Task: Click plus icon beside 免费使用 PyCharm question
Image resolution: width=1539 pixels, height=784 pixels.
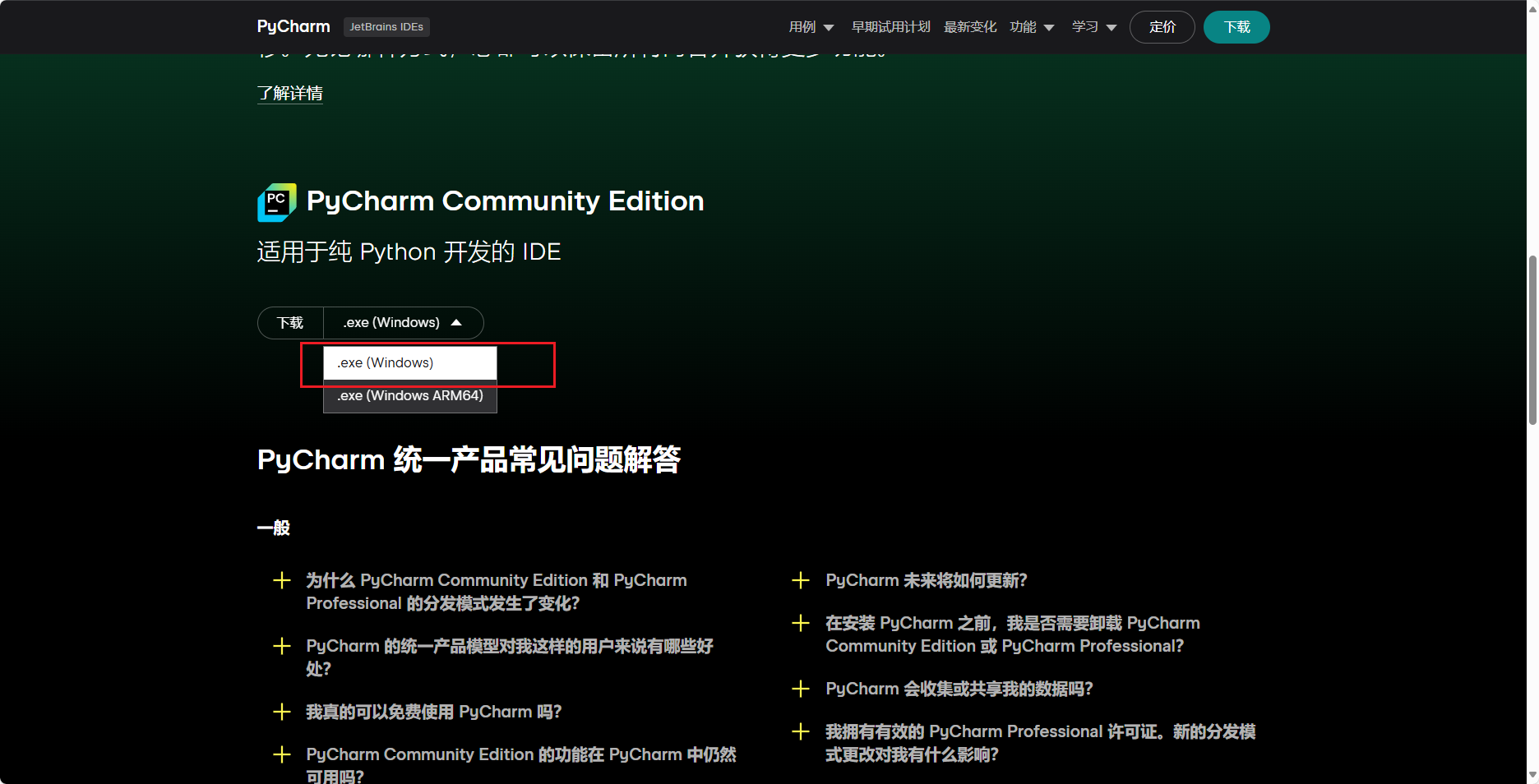Action: pyautogui.click(x=282, y=713)
